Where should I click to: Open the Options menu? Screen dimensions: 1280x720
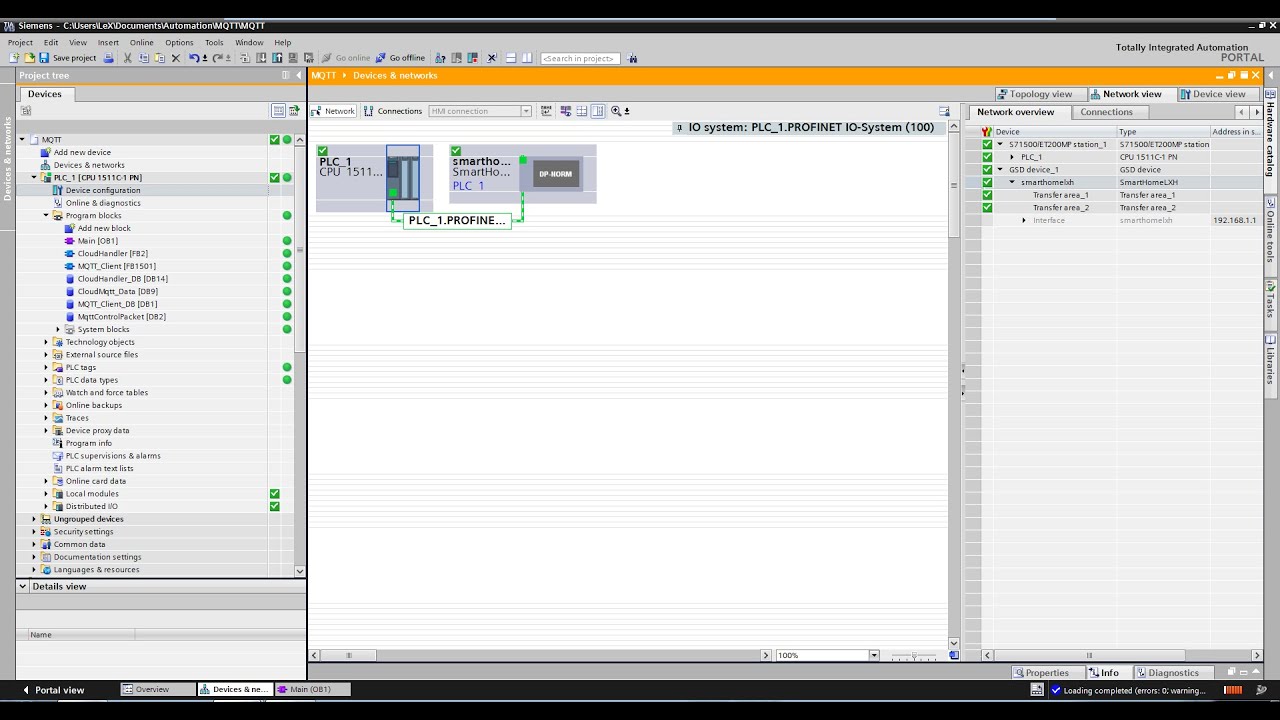179,43
